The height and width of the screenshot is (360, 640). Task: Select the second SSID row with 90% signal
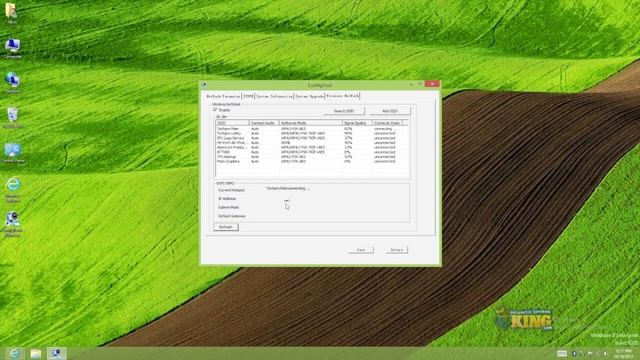tap(312, 133)
